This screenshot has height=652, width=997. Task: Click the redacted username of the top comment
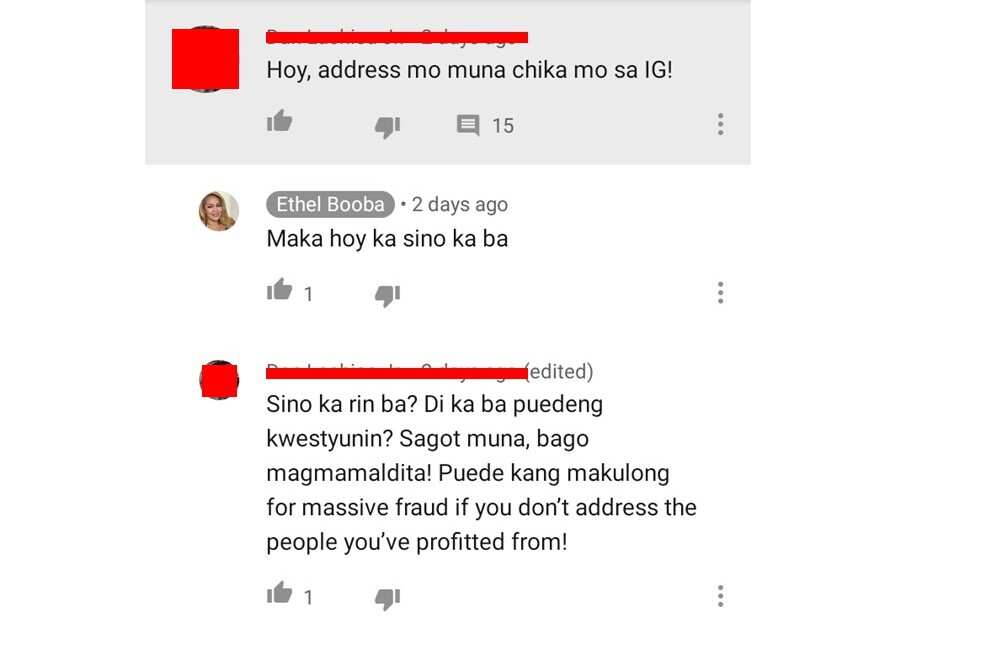click(x=397, y=38)
